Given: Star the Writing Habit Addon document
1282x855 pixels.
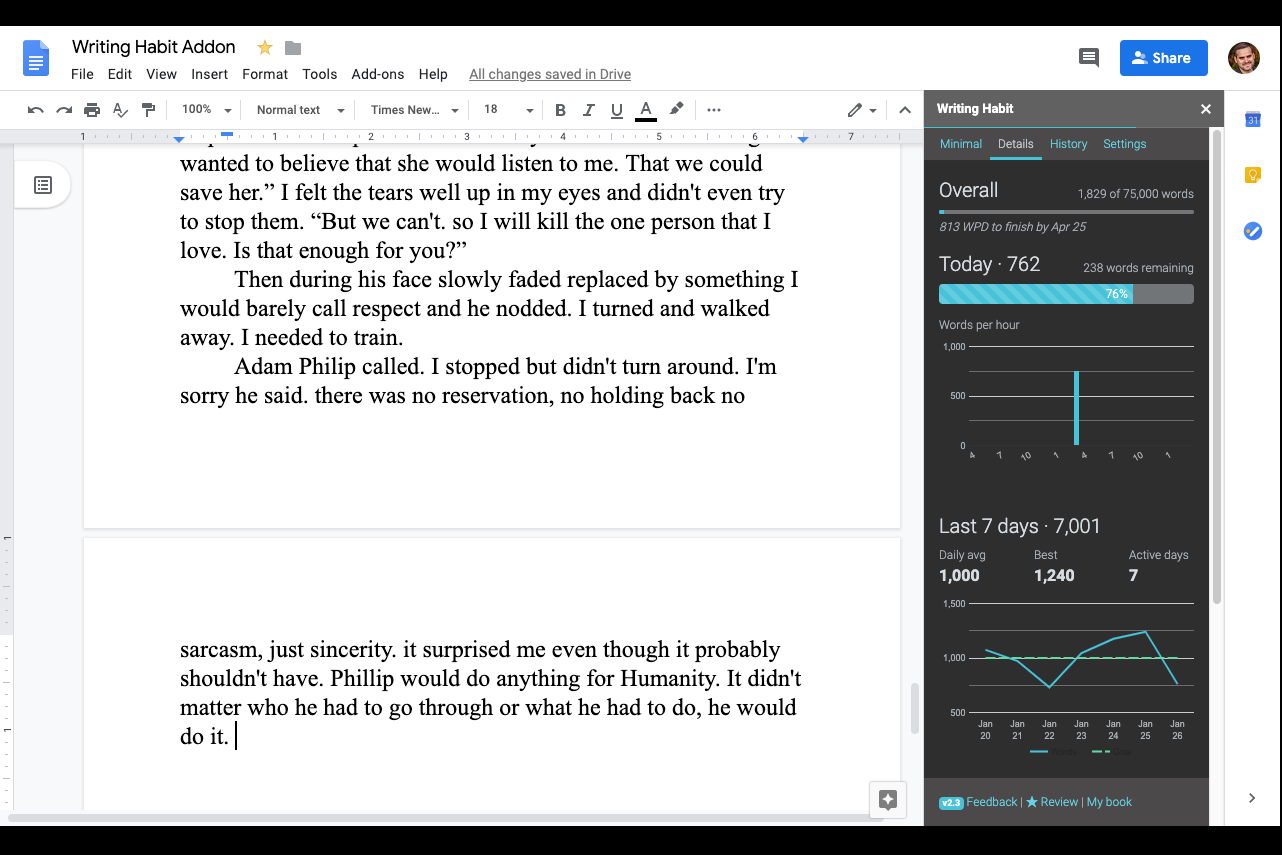Looking at the screenshot, I should pos(265,47).
